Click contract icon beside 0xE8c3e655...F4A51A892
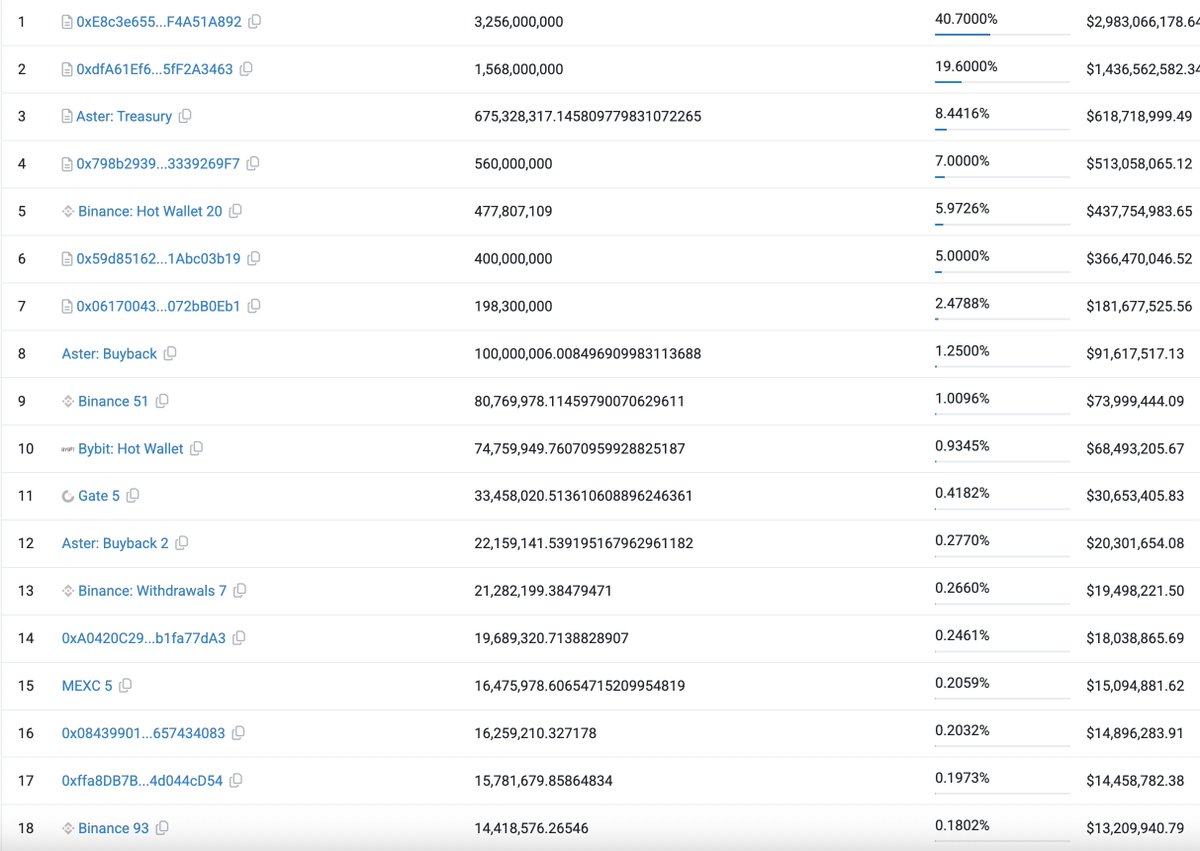The height and width of the screenshot is (851, 1200). click(67, 21)
